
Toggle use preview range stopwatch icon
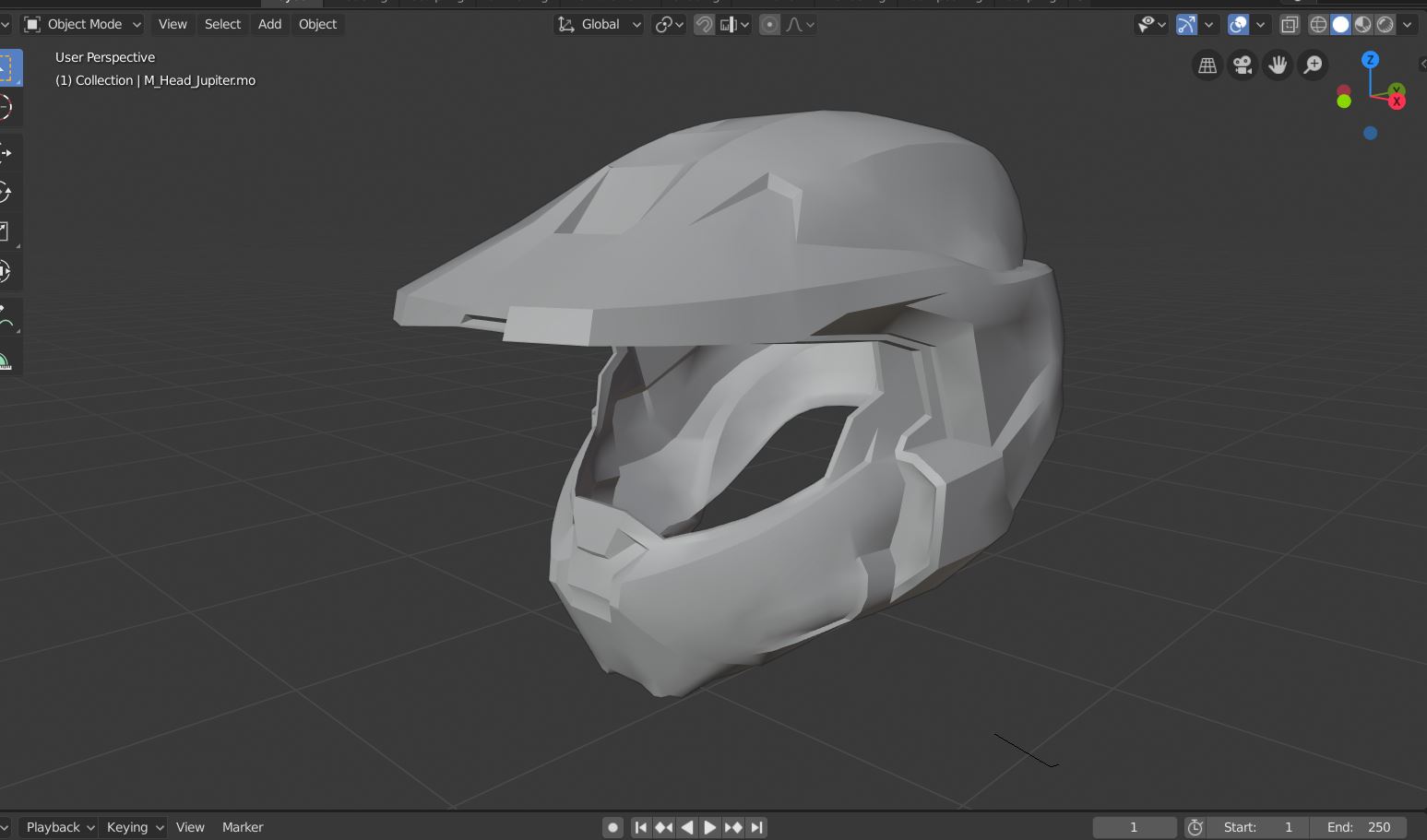(x=1195, y=827)
